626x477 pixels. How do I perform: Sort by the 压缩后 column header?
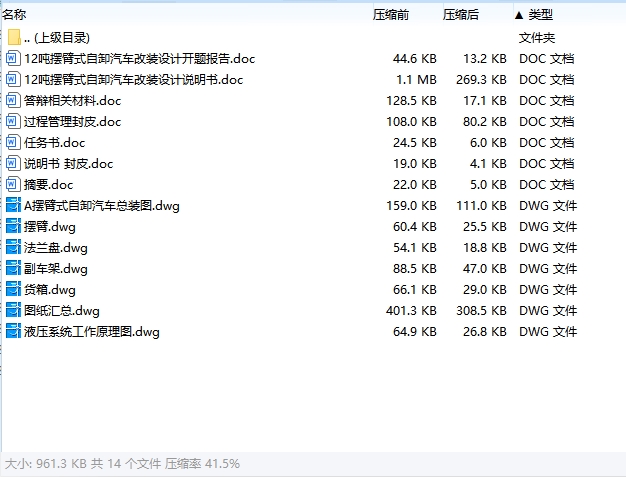pyautogui.click(x=461, y=15)
